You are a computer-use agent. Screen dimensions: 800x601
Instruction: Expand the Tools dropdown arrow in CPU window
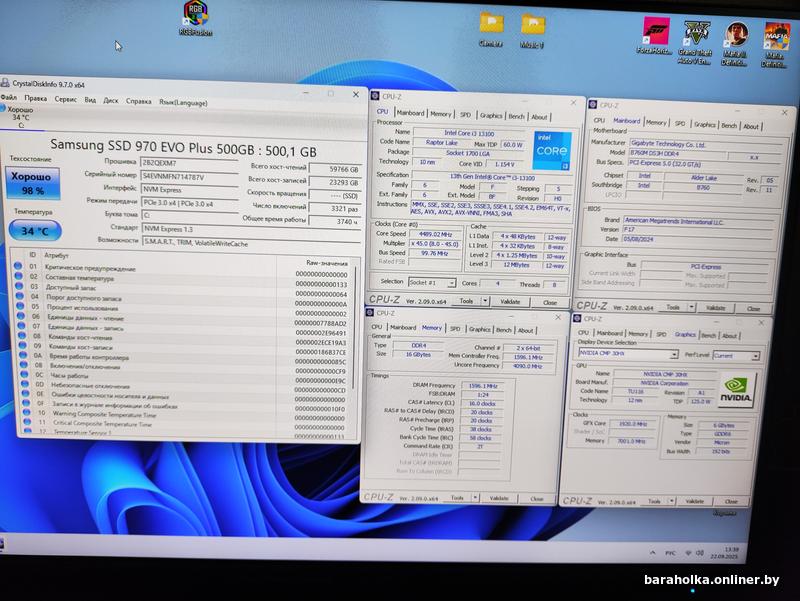click(487, 301)
